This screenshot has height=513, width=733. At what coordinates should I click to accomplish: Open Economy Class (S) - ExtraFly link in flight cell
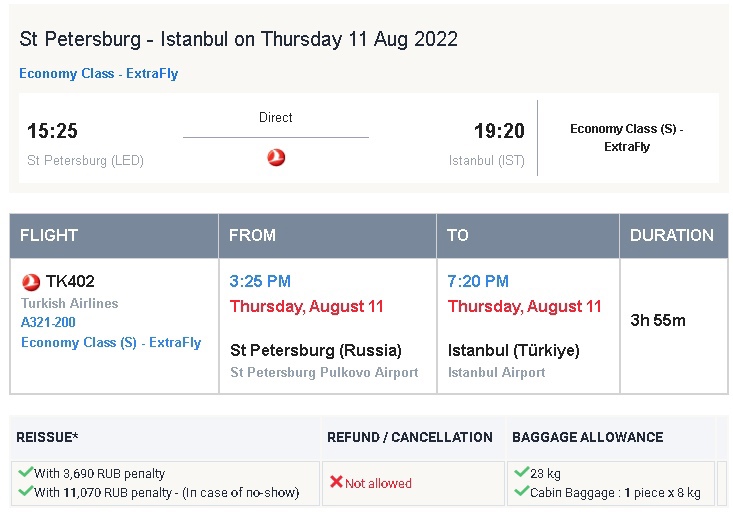click(111, 342)
